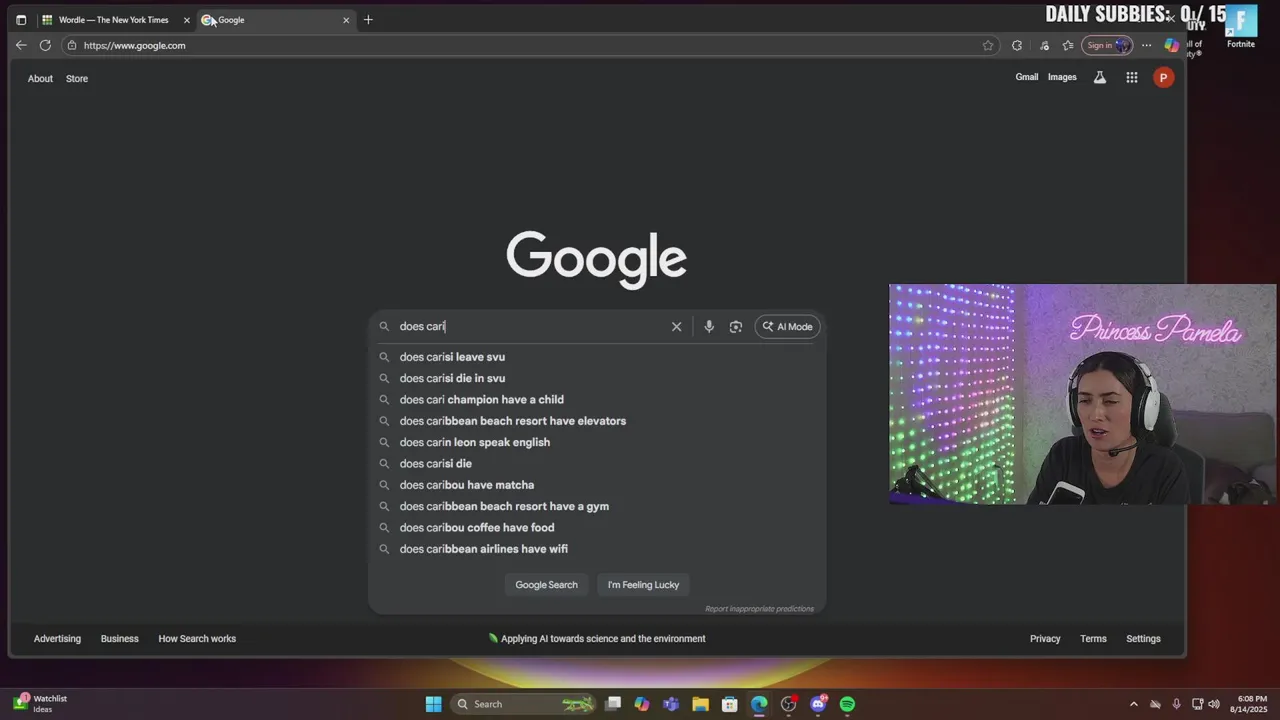The width and height of the screenshot is (1280, 720).
Task: Open Microsoft Store from taskbar
Action: [x=730, y=704]
